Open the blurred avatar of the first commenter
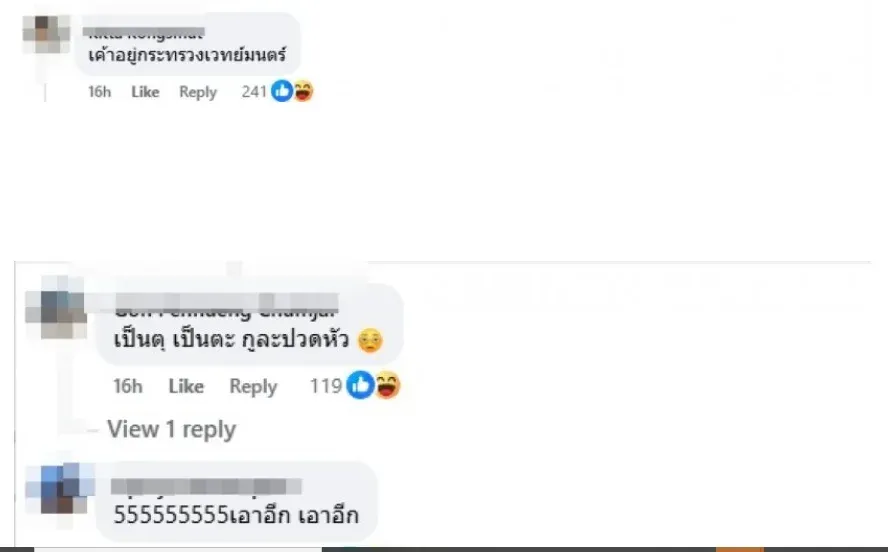The width and height of the screenshot is (888, 552). tap(46, 34)
